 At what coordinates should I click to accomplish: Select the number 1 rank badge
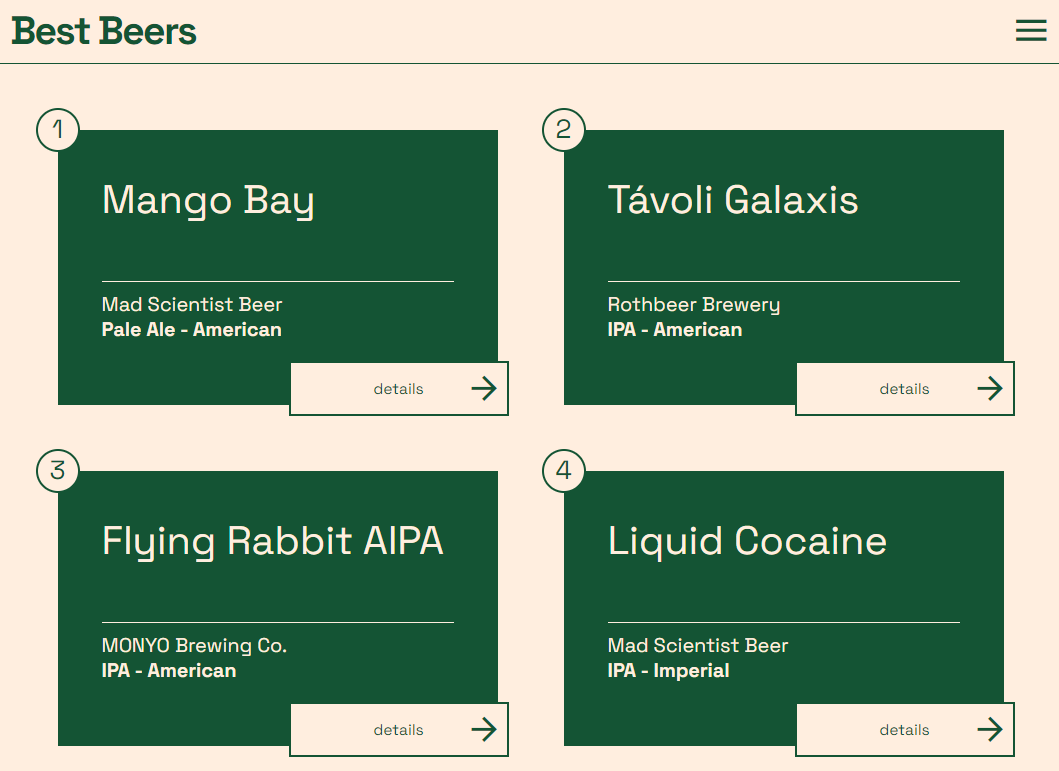(x=57, y=129)
